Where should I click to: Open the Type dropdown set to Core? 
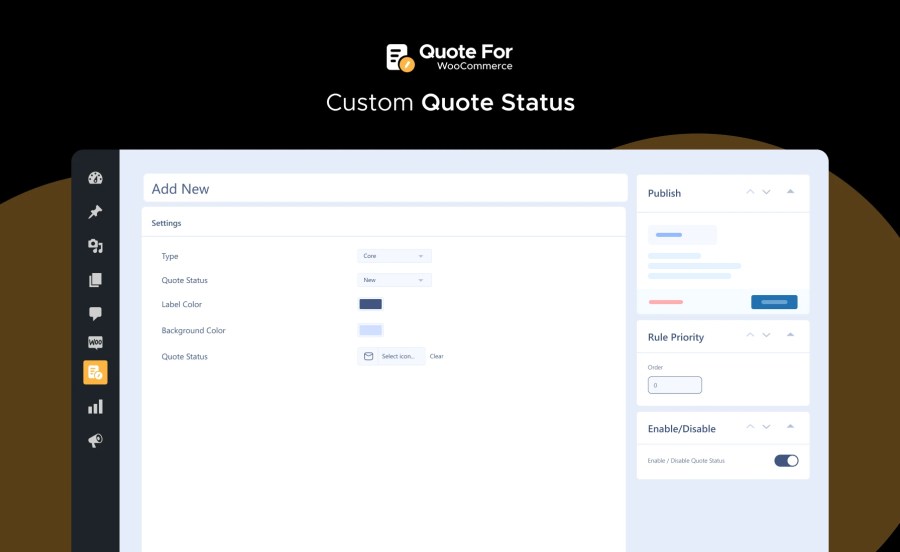[x=394, y=256]
